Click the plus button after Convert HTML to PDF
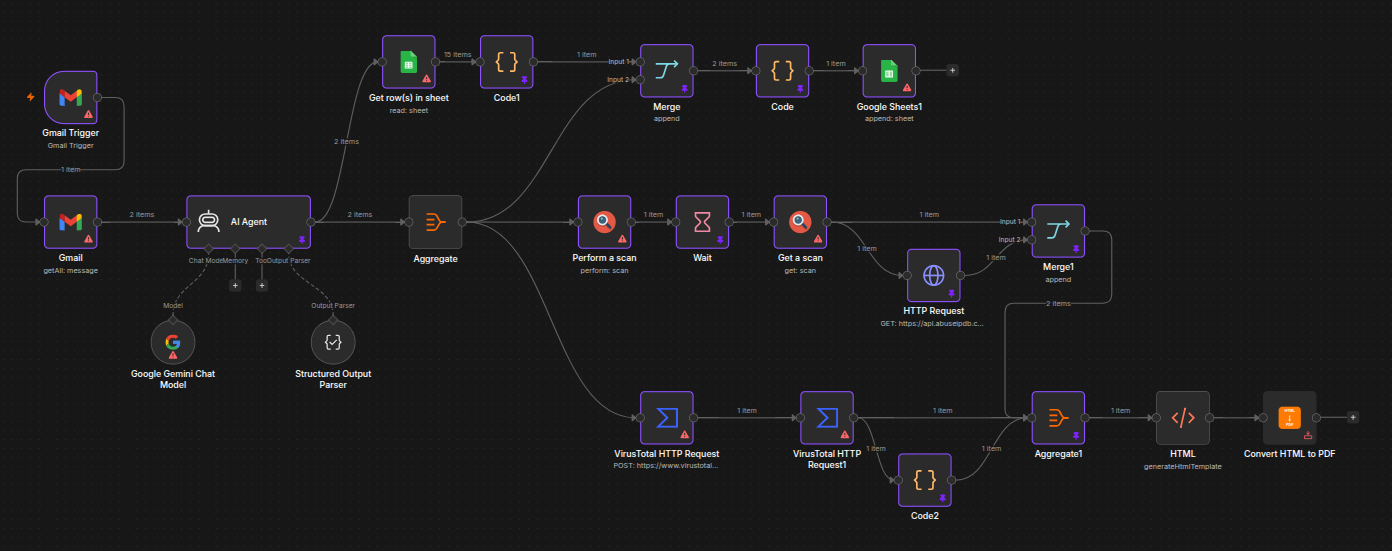This screenshot has height=551, width=1392. click(1353, 418)
